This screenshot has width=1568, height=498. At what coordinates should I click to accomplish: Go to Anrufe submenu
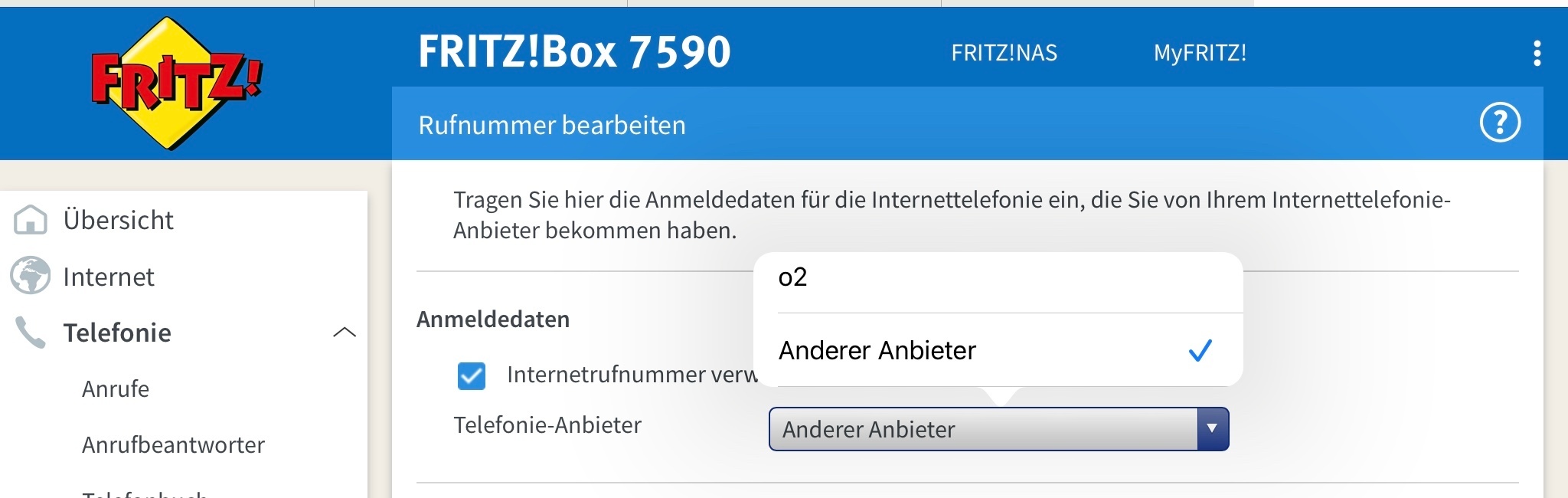coord(116,388)
